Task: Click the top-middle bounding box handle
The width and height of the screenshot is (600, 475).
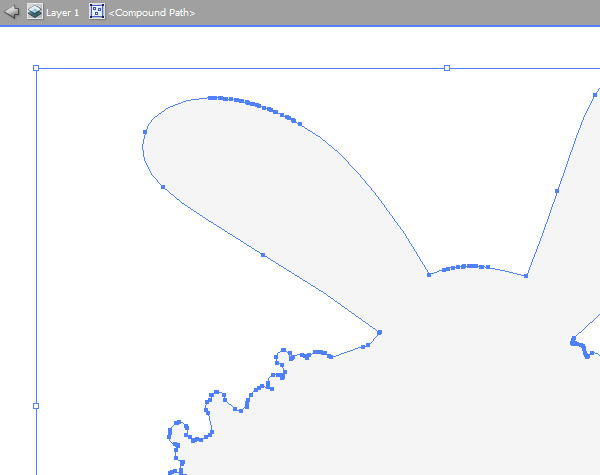Action: [x=447, y=68]
